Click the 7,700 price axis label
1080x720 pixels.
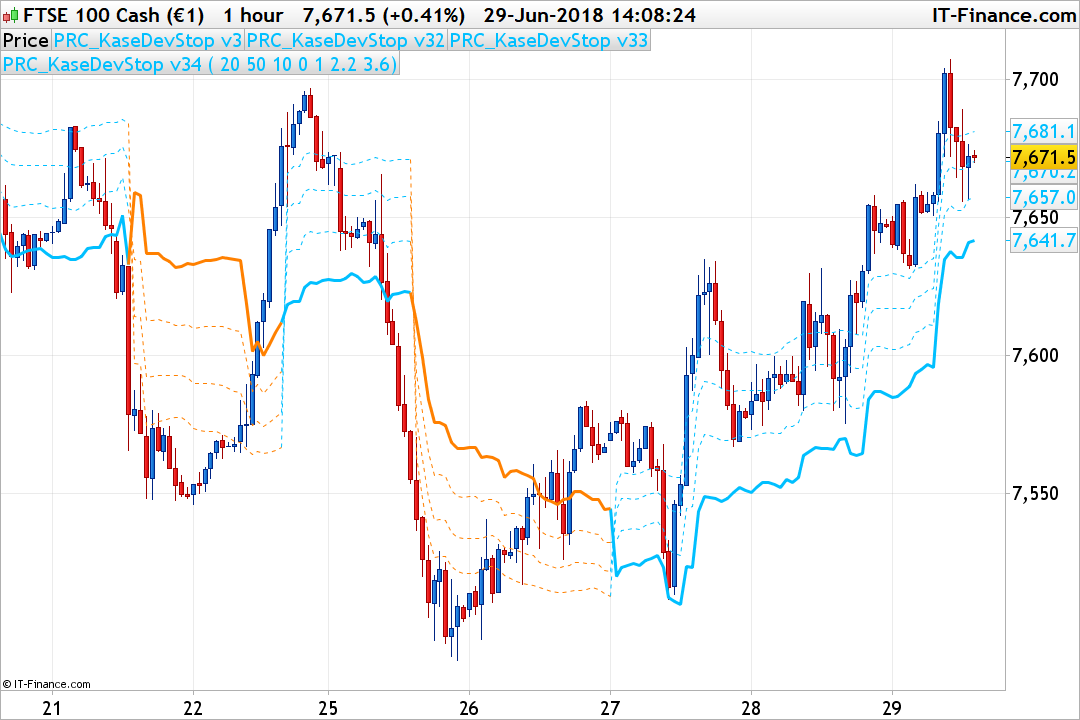[1035, 79]
